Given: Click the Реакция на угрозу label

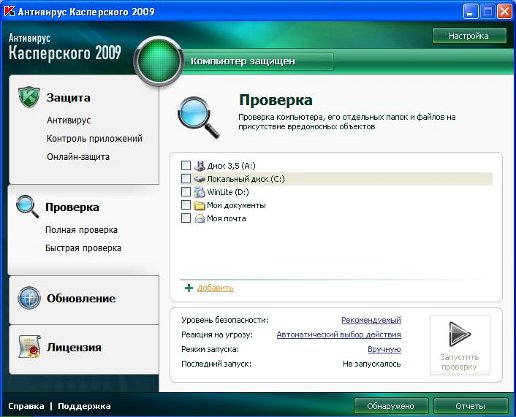Looking at the screenshot, I should 217,335.
